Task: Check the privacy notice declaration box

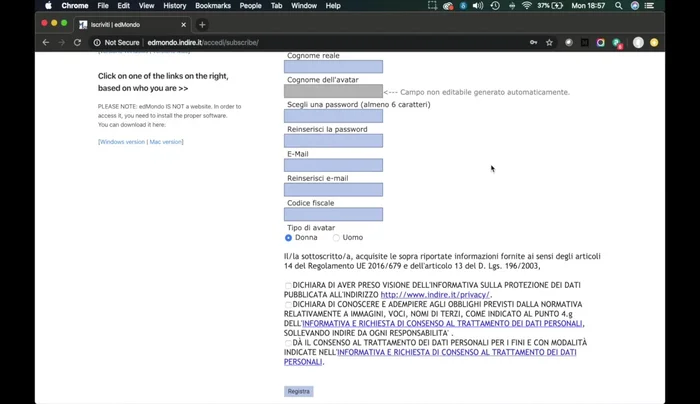Action: point(288,286)
